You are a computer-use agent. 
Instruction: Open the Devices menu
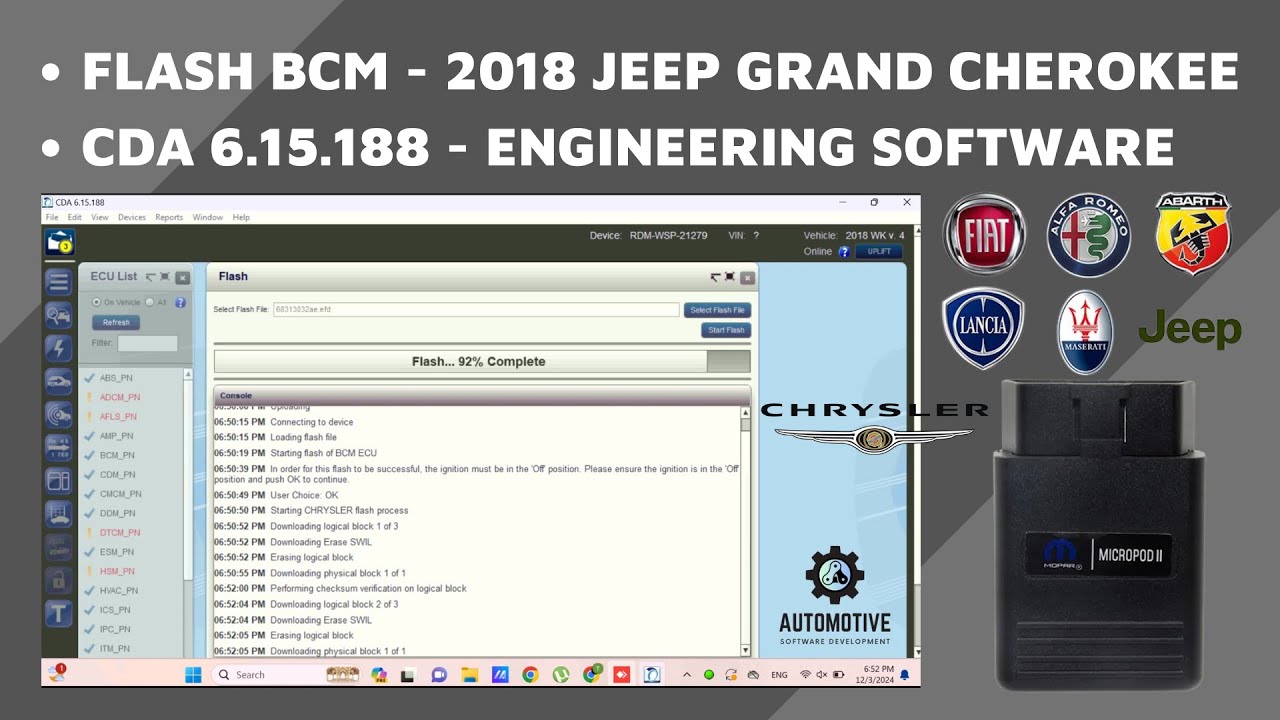pyautogui.click(x=132, y=217)
